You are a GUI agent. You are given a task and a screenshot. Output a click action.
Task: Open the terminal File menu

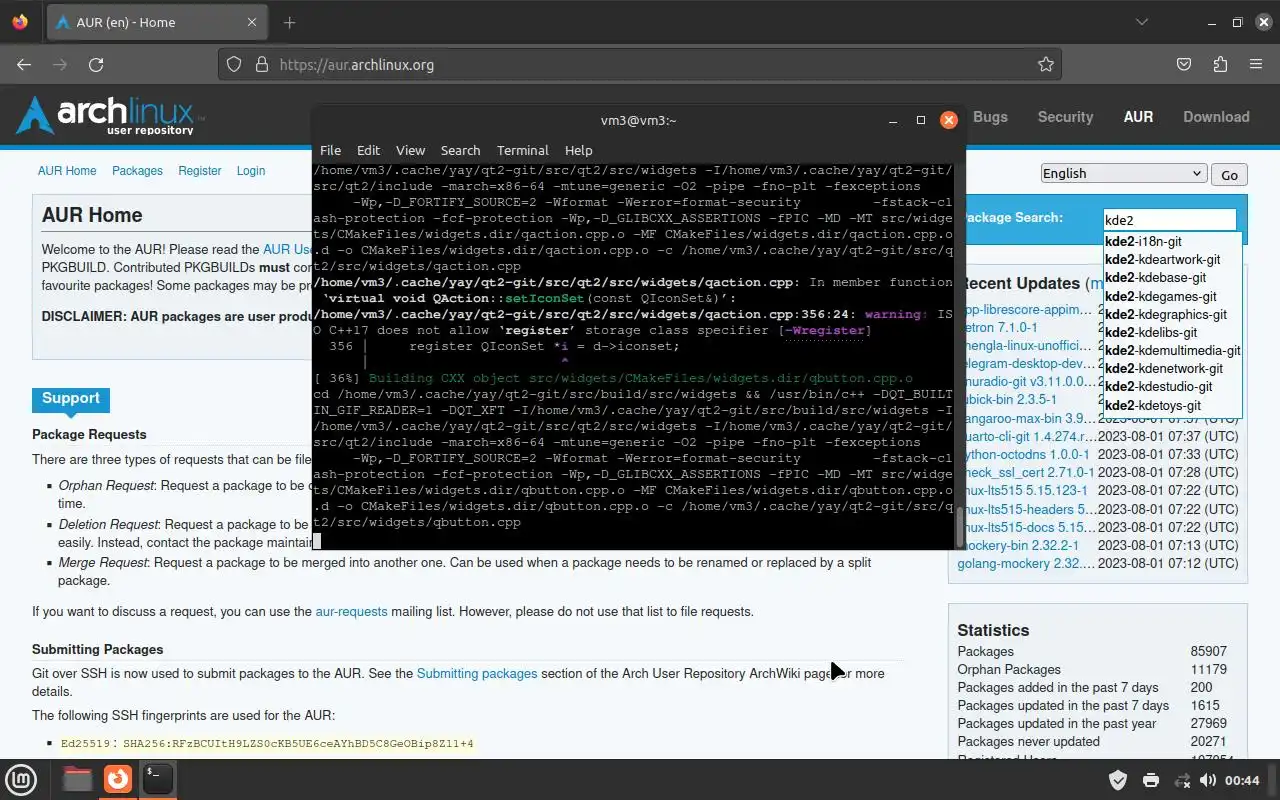(x=330, y=150)
